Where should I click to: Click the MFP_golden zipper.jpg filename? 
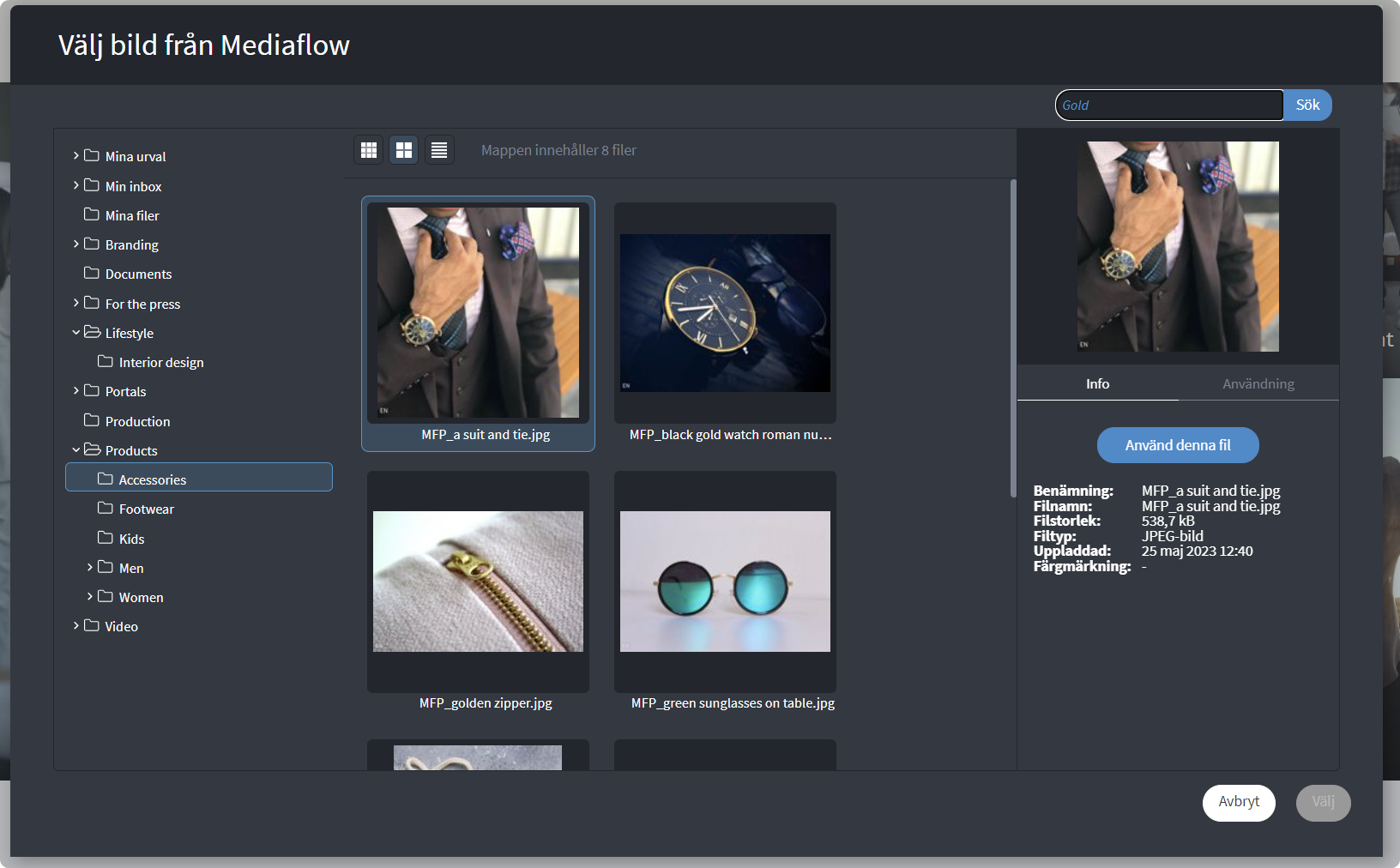(x=486, y=703)
